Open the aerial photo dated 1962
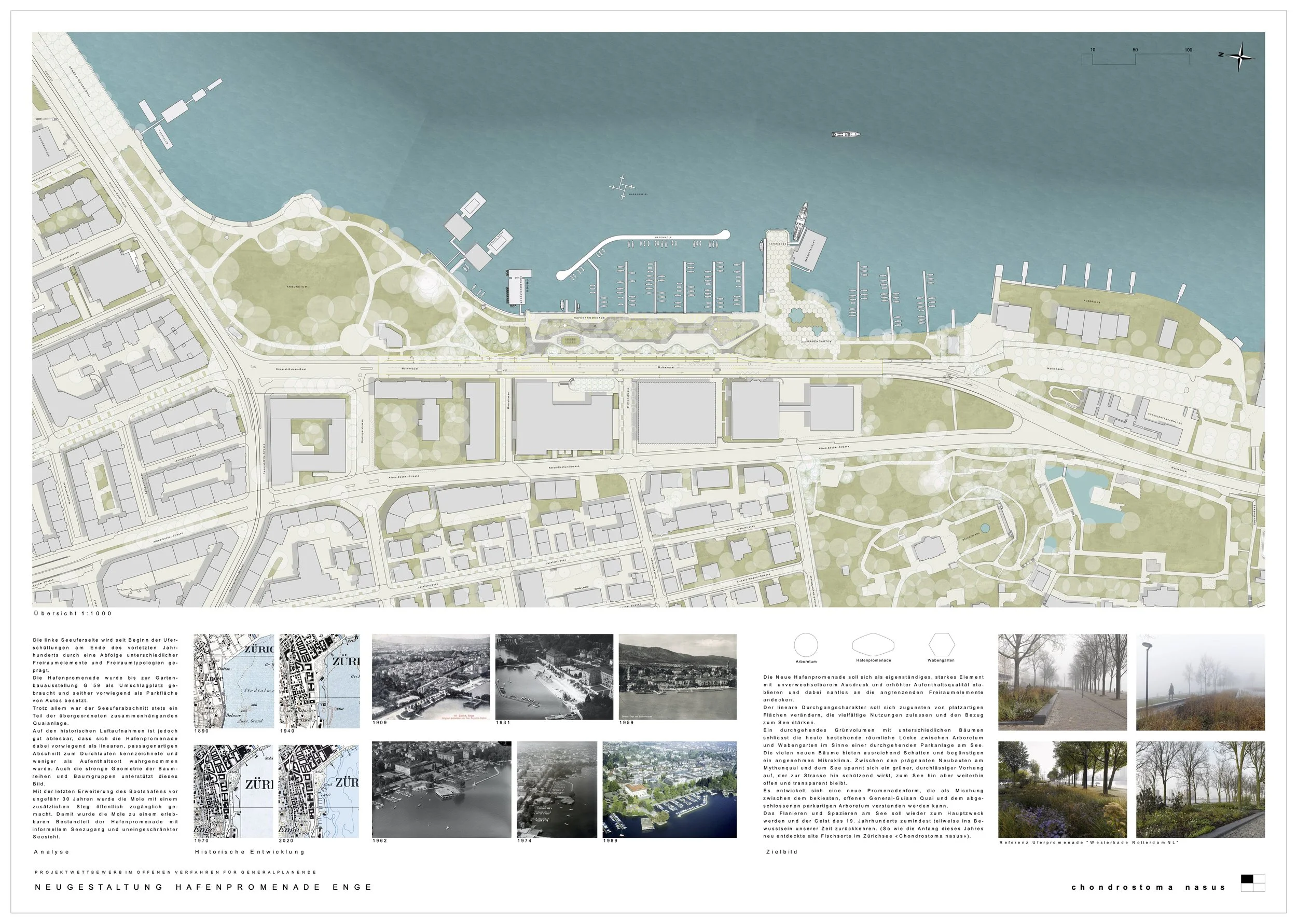 [x=442, y=789]
